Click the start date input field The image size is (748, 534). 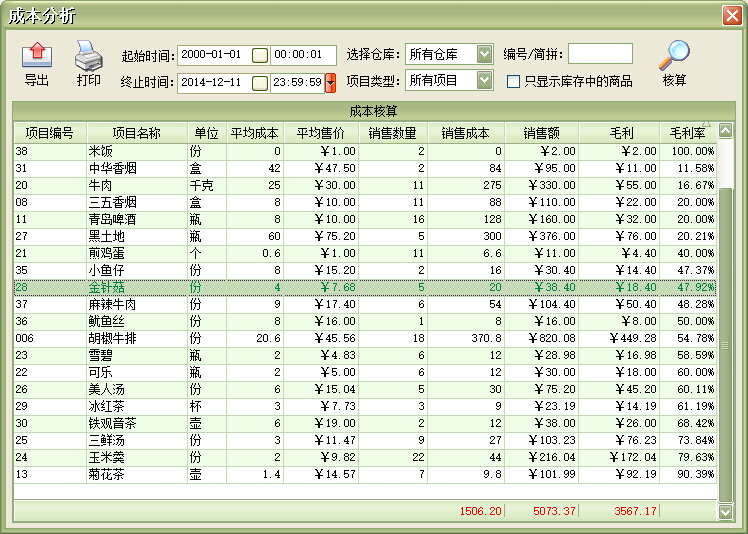point(212,55)
